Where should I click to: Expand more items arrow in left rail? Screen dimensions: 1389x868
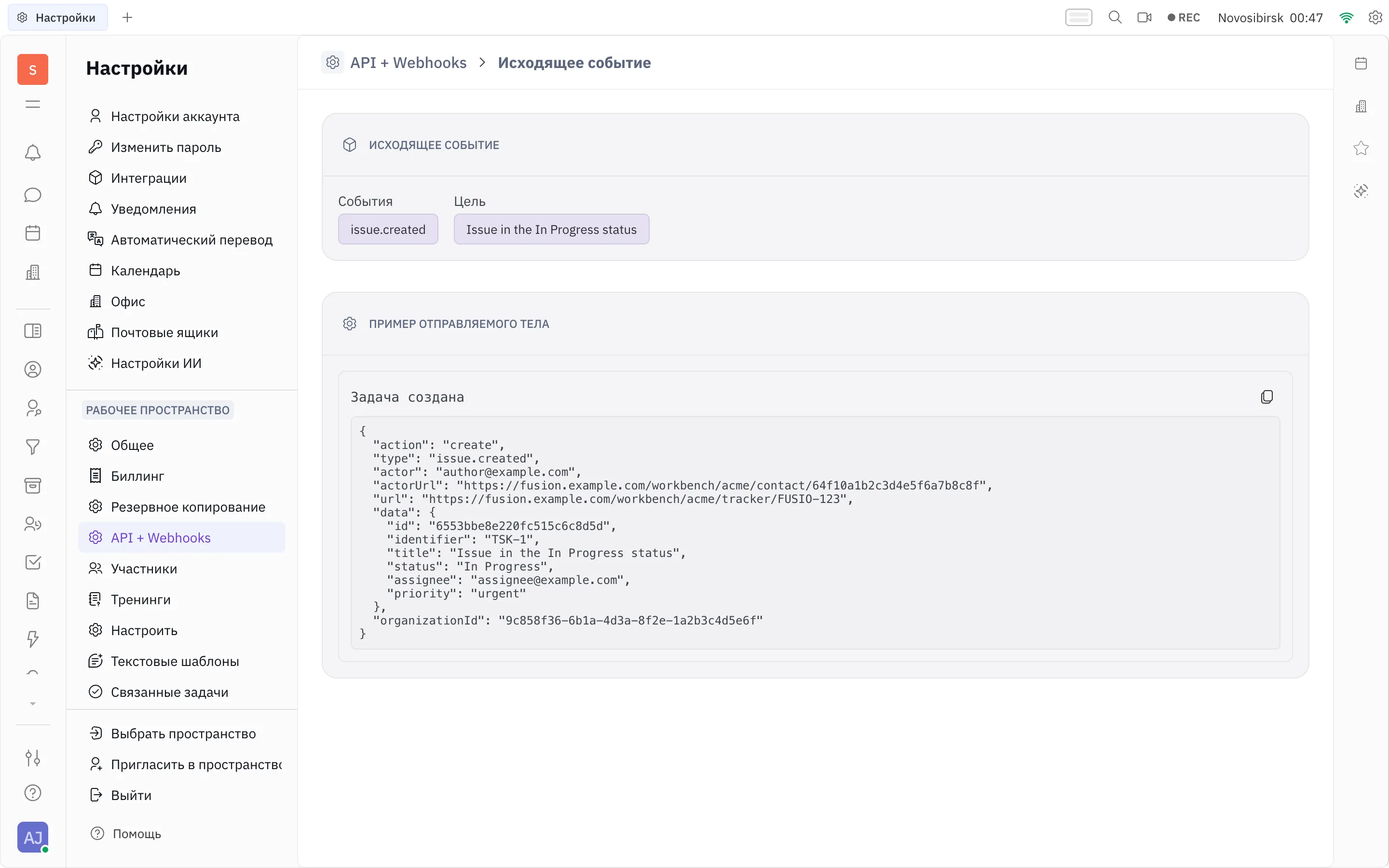pyautogui.click(x=33, y=703)
